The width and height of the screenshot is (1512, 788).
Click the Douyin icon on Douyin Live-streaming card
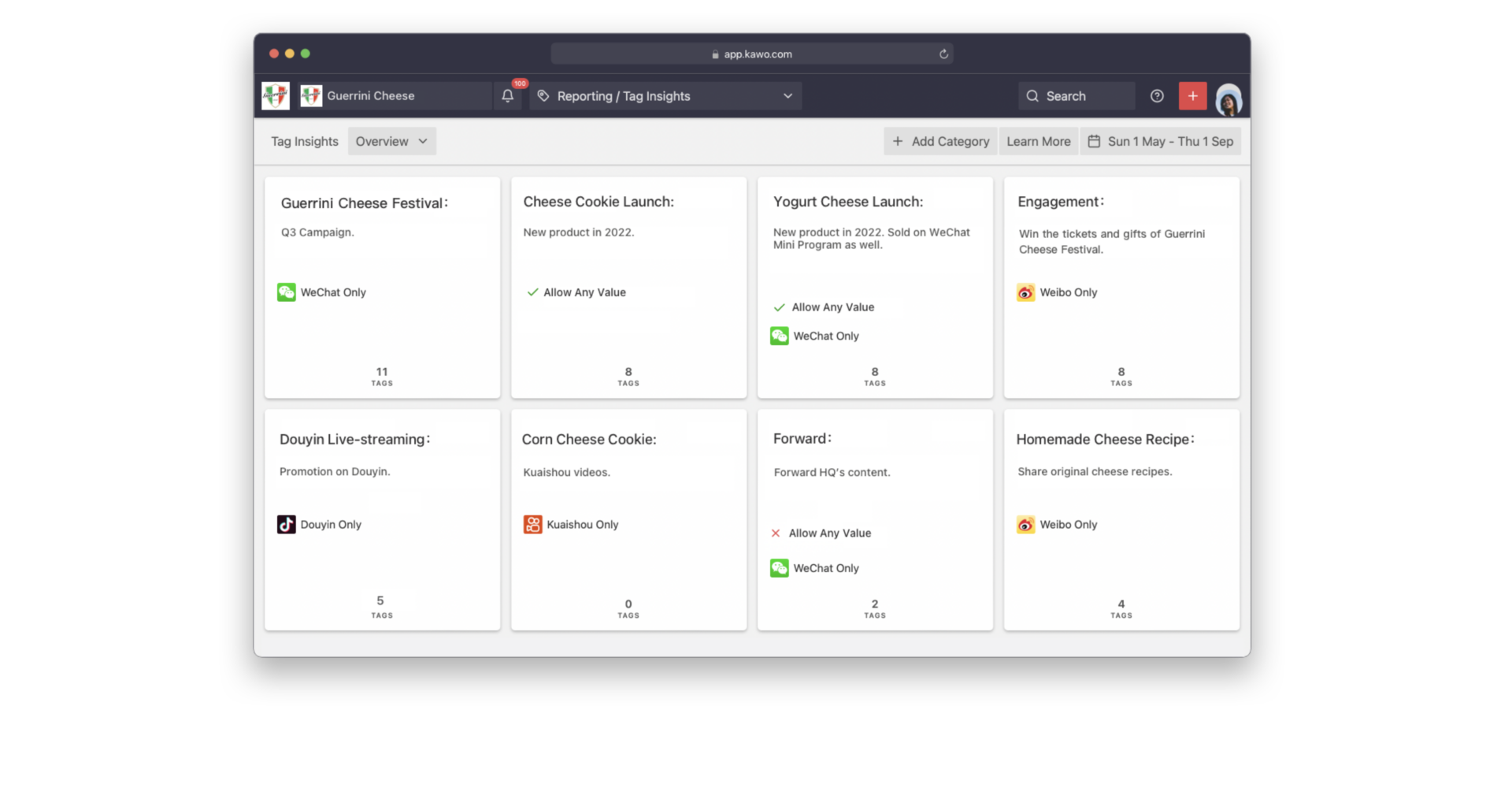287,525
